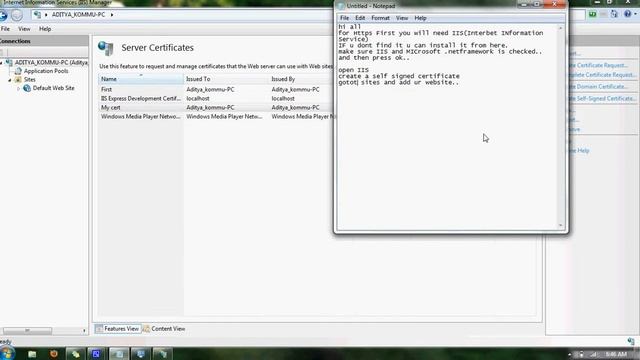
Task: Click the Server Certificates header icon
Action: pos(106,48)
